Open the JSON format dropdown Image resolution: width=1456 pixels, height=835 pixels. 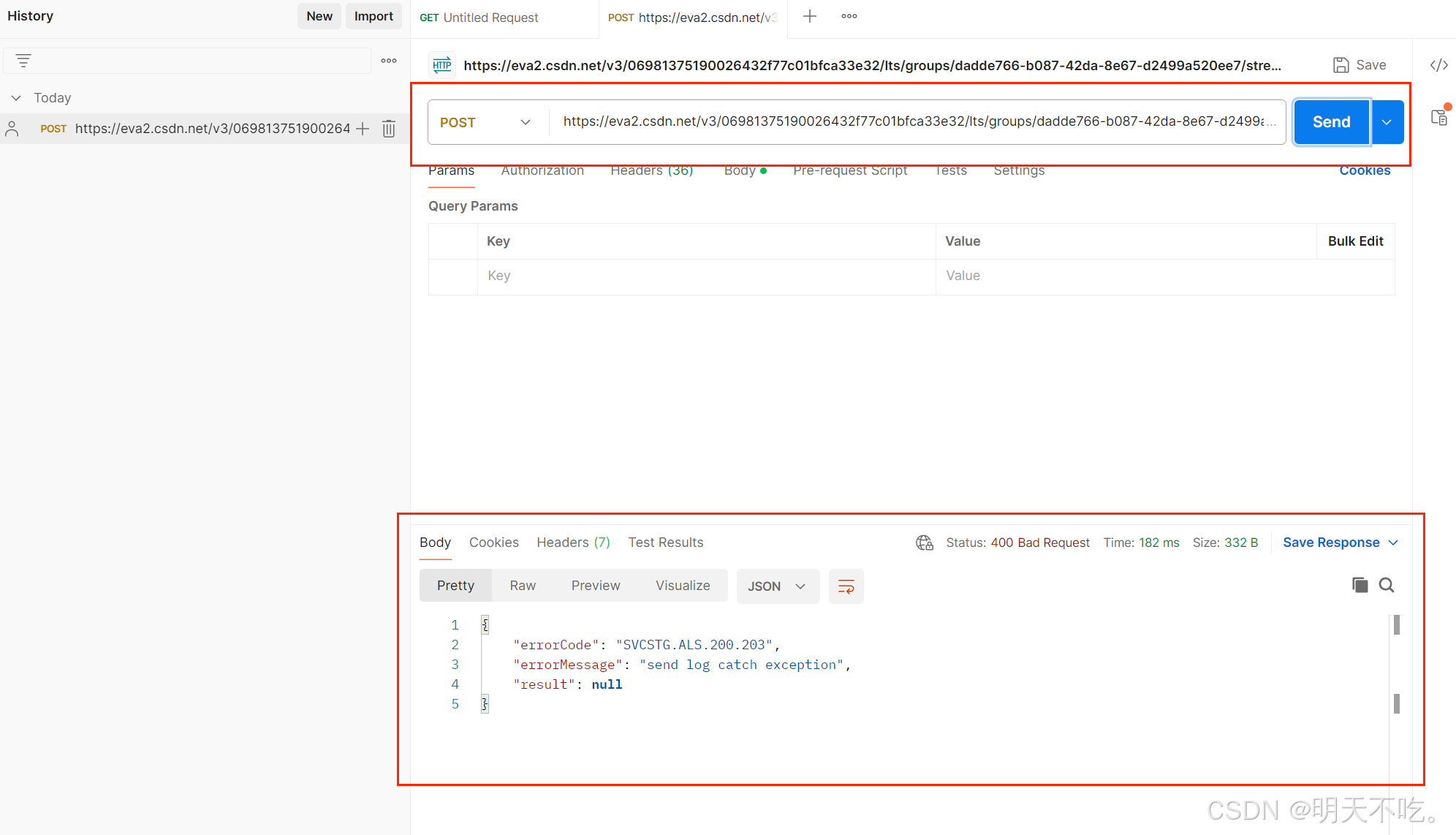[776, 586]
